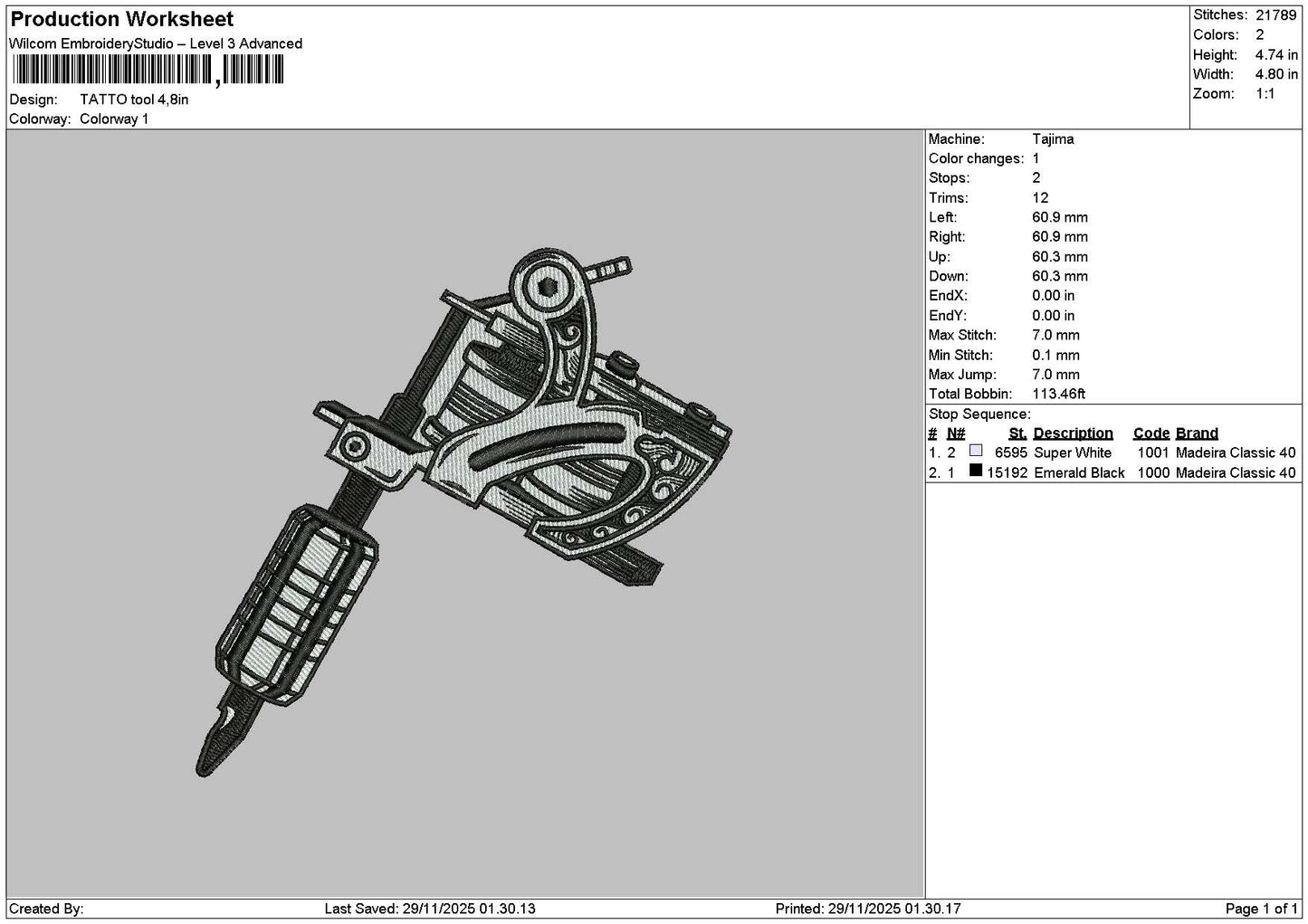Click the Brand column header
Viewport: 1308px width, 924px height.
(1197, 433)
